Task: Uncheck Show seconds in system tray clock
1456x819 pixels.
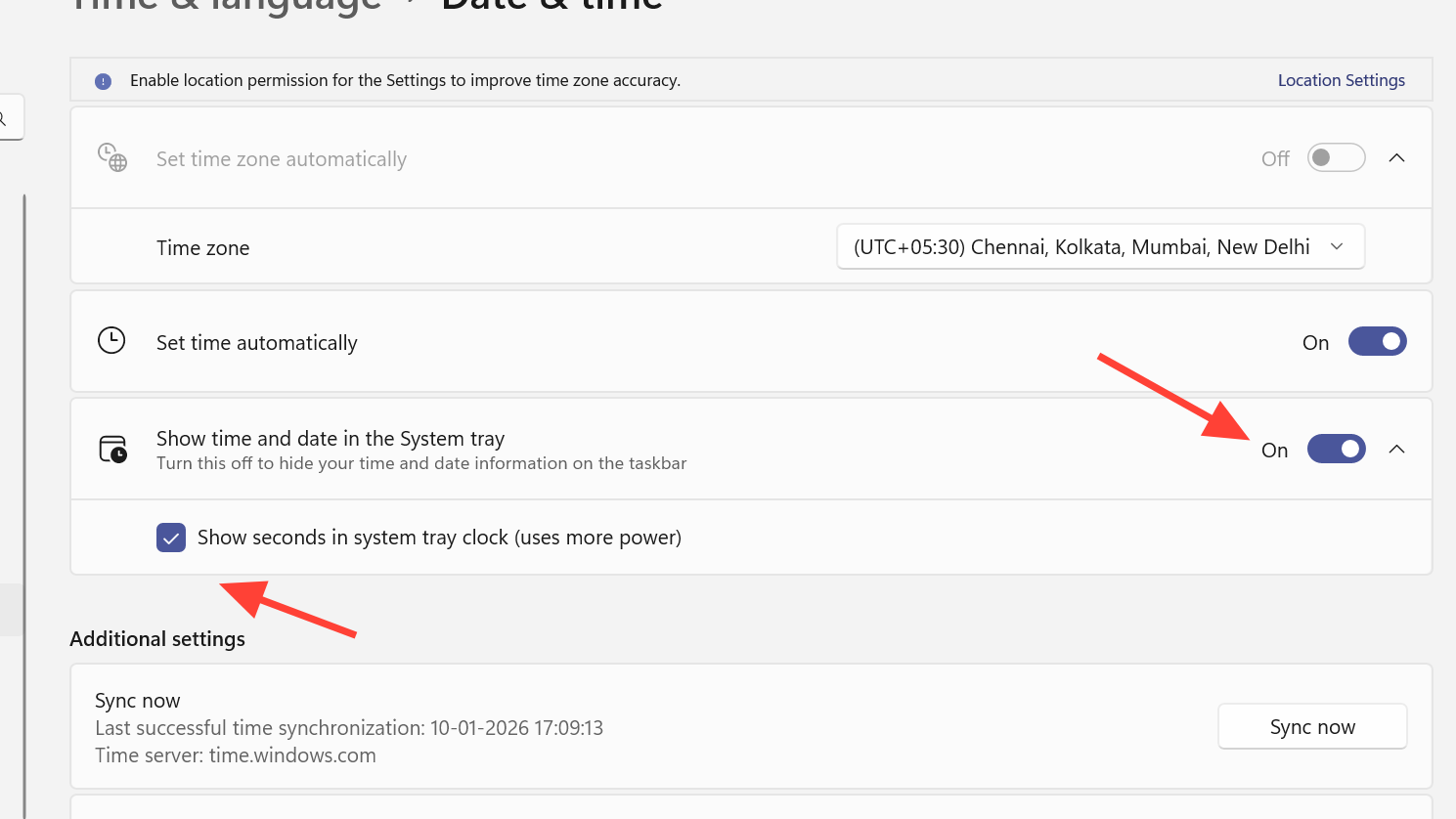Action: 171,538
